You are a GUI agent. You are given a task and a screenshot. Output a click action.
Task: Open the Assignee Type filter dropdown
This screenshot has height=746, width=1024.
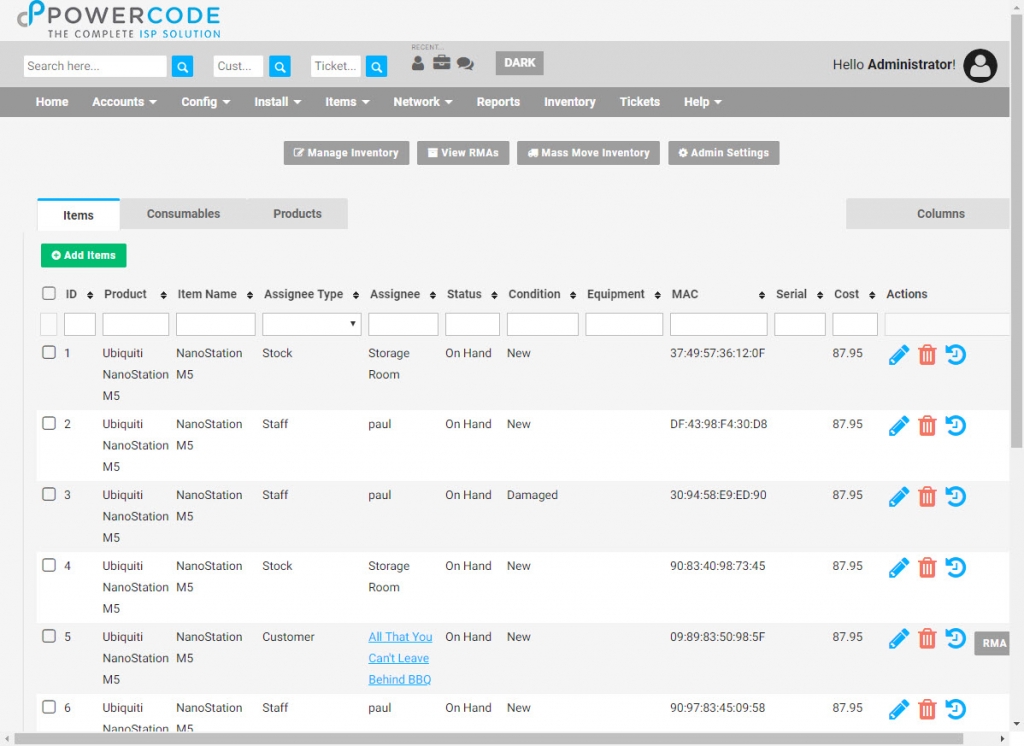point(310,323)
